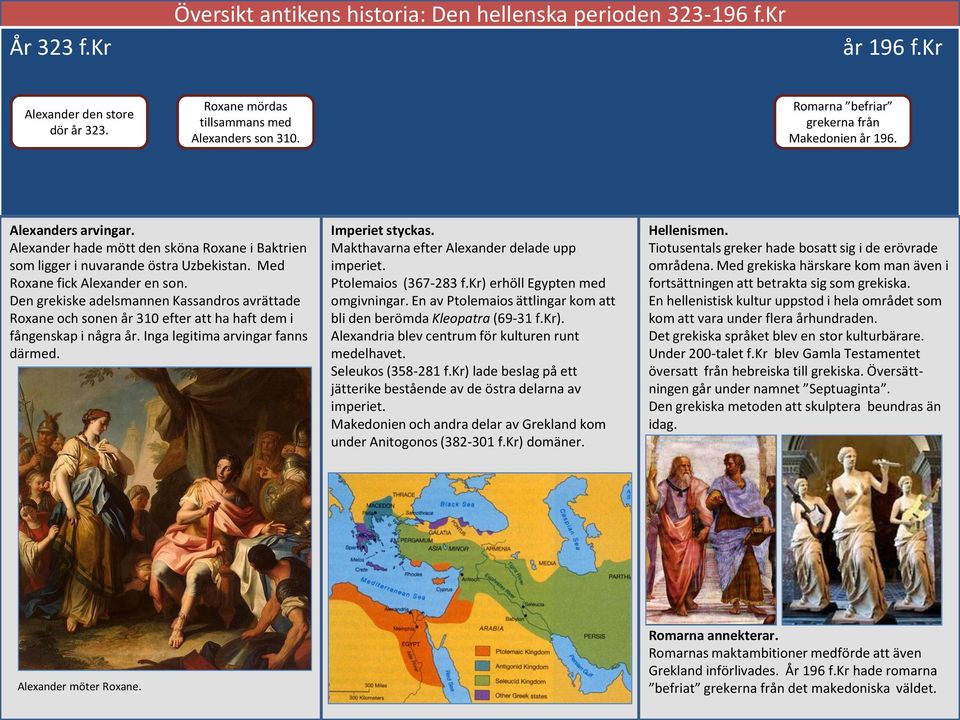The height and width of the screenshot is (720, 960).
Task: Click the orange 'Ptolemaic Kingdom' legend swatch
Action: [482, 651]
